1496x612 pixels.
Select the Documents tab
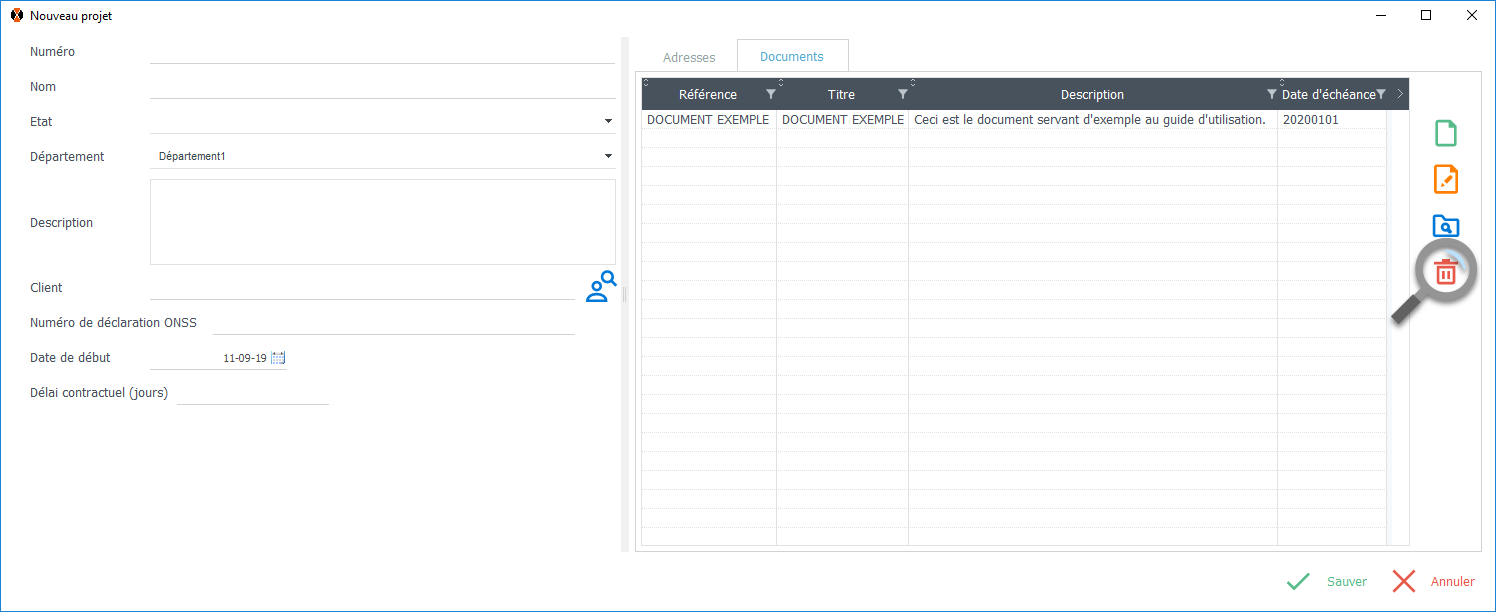pos(792,57)
